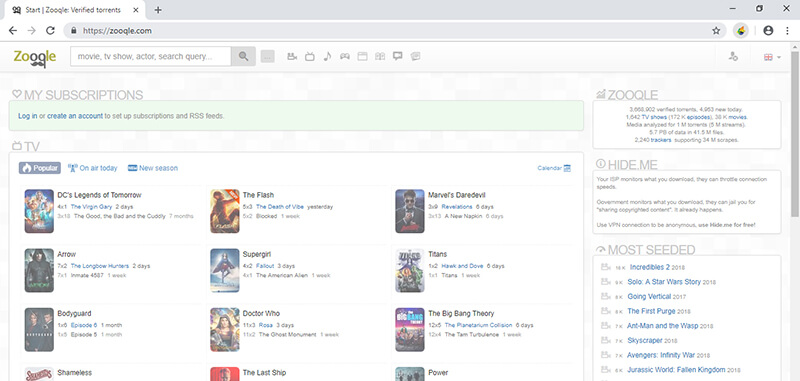Click The Last Ship show title
This screenshot has height=381, width=800.
(264, 373)
